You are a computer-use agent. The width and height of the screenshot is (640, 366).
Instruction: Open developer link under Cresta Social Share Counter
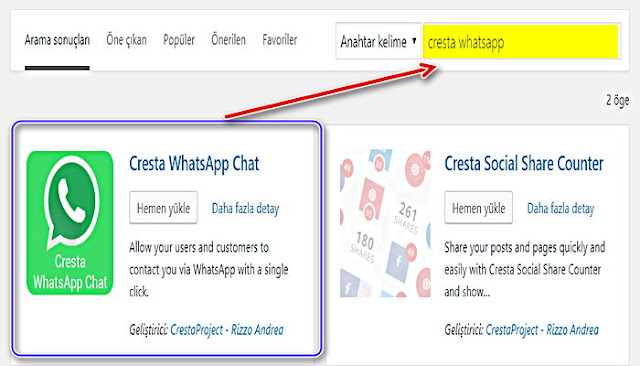click(542, 330)
